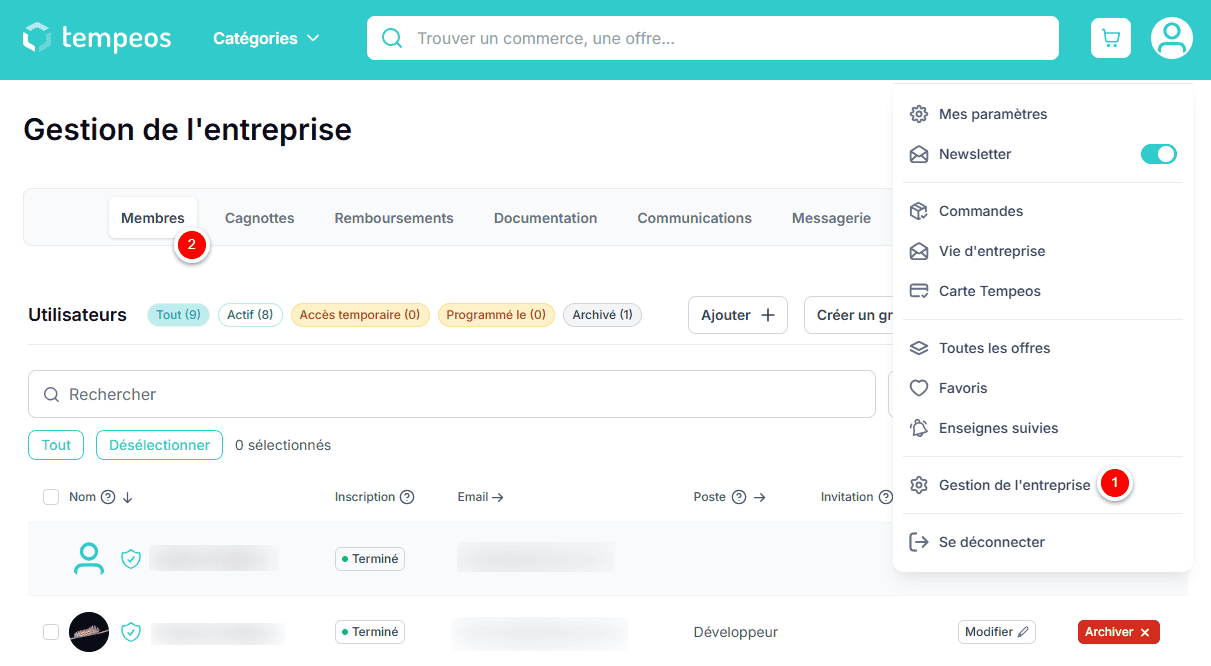1211x666 pixels.
Task: Switch to the Cagnottes tab
Action: [260, 218]
